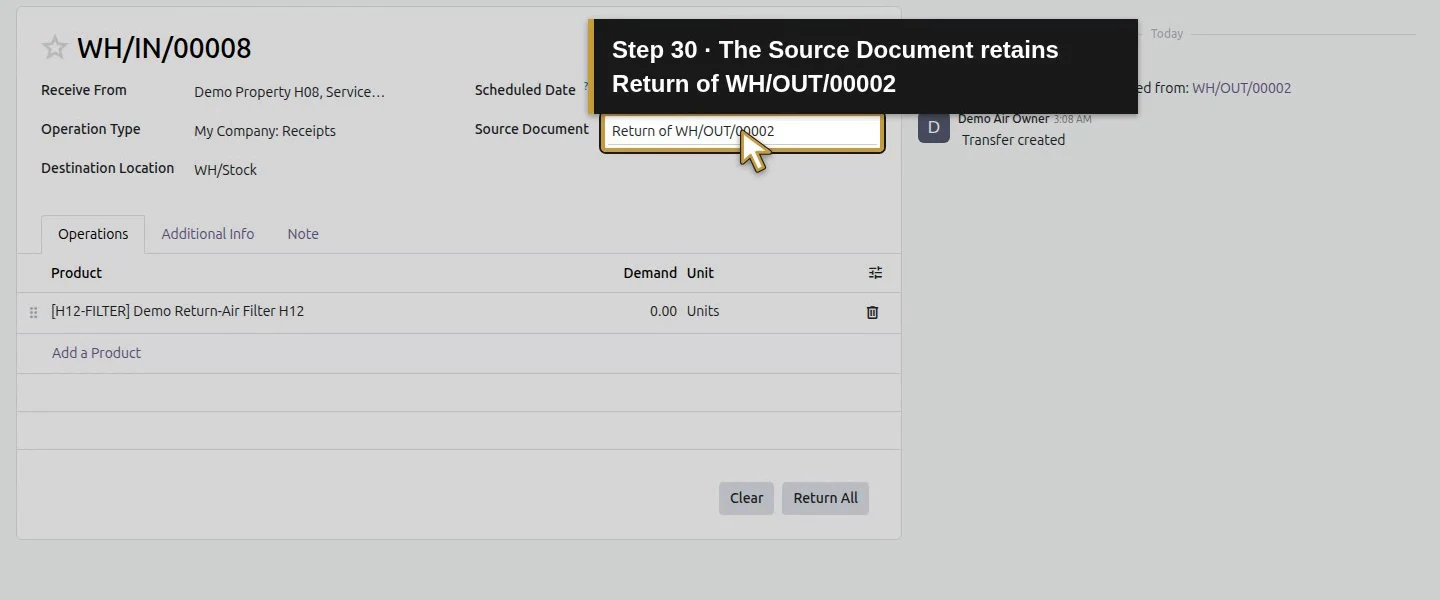The image size is (1440, 600).
Task: Edit the 0.00 demand value
Action: [x=663, y=311]
